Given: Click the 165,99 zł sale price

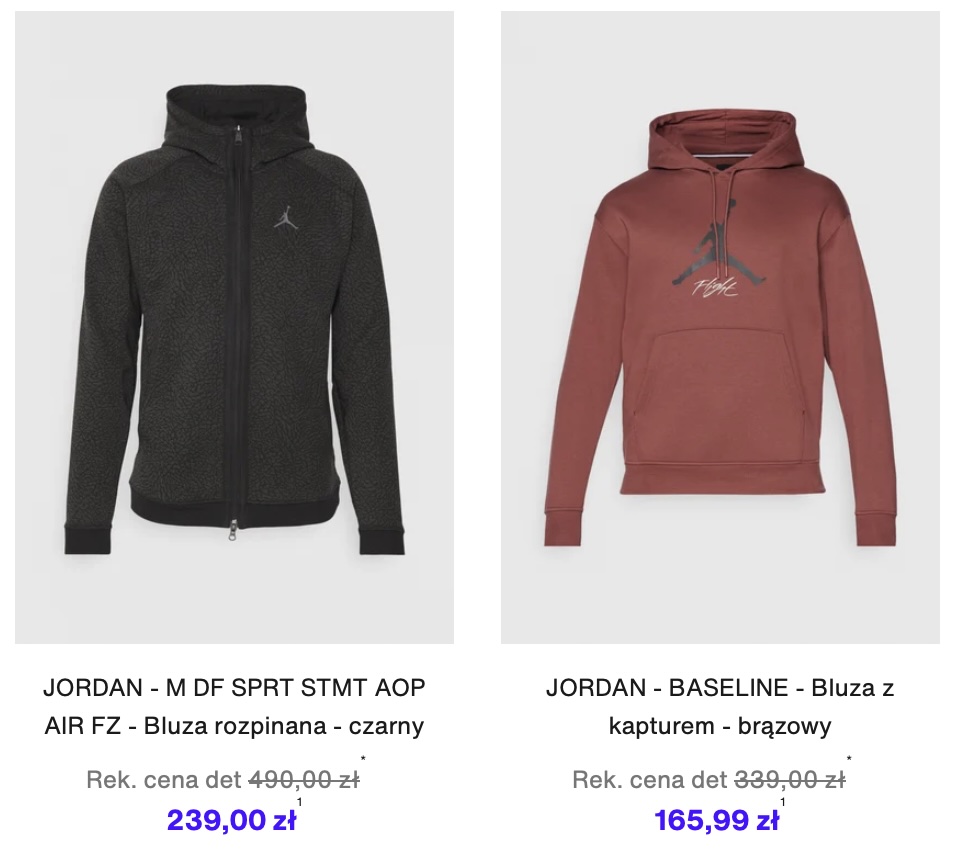Looking at the screenshot, I should pyautogui.click(x=716, y=820).
